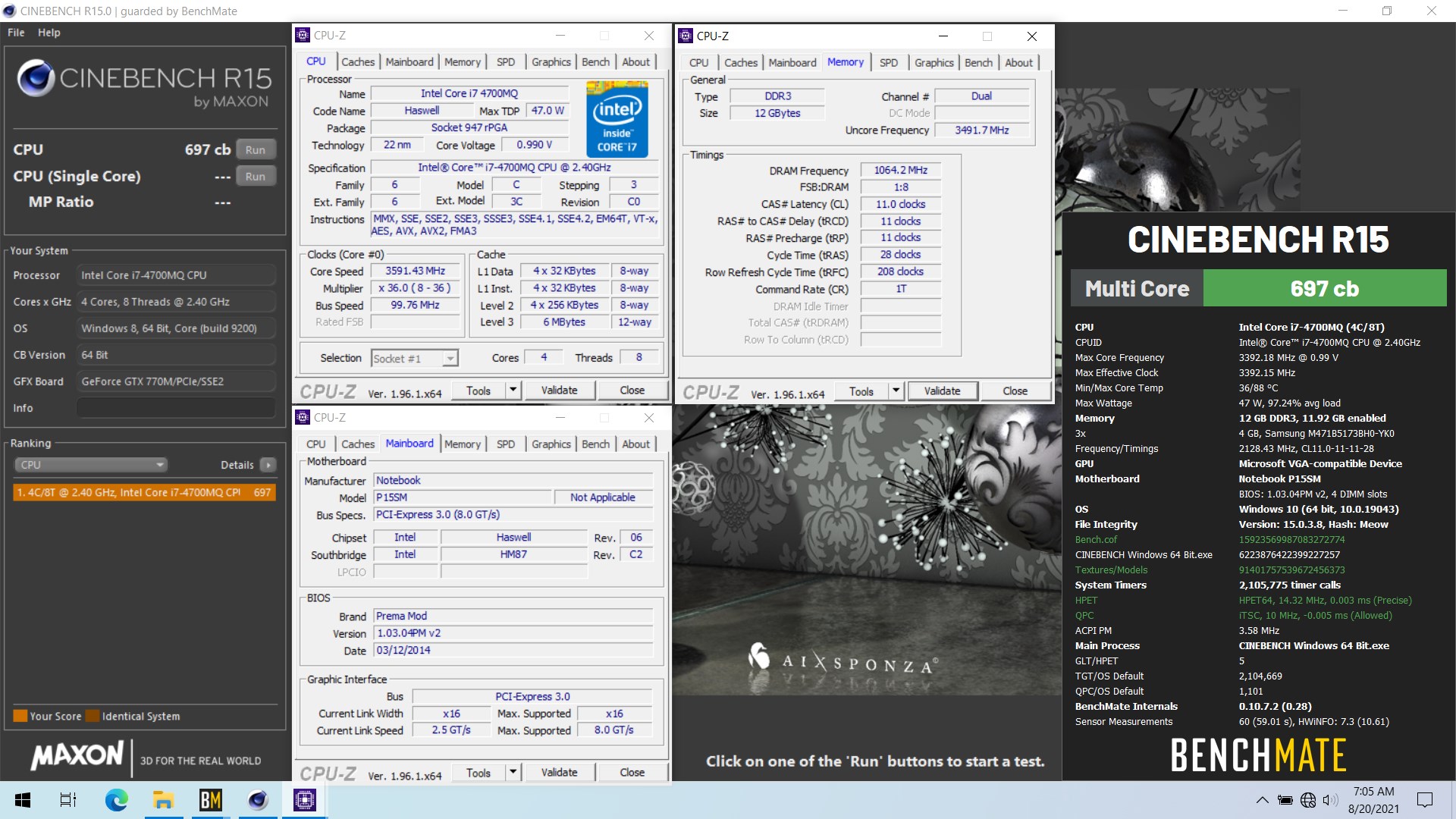Click HPET timer entry in BenchMate
The height and width of the screenshot is (819, 1456).
click(x=1086, y=601)
